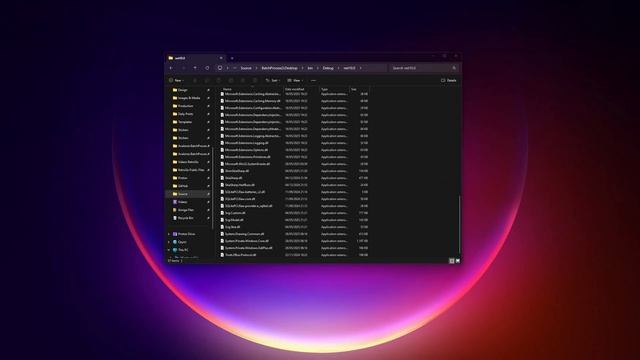Click the Svg.Skia.dll file icon

pos(222,227)
